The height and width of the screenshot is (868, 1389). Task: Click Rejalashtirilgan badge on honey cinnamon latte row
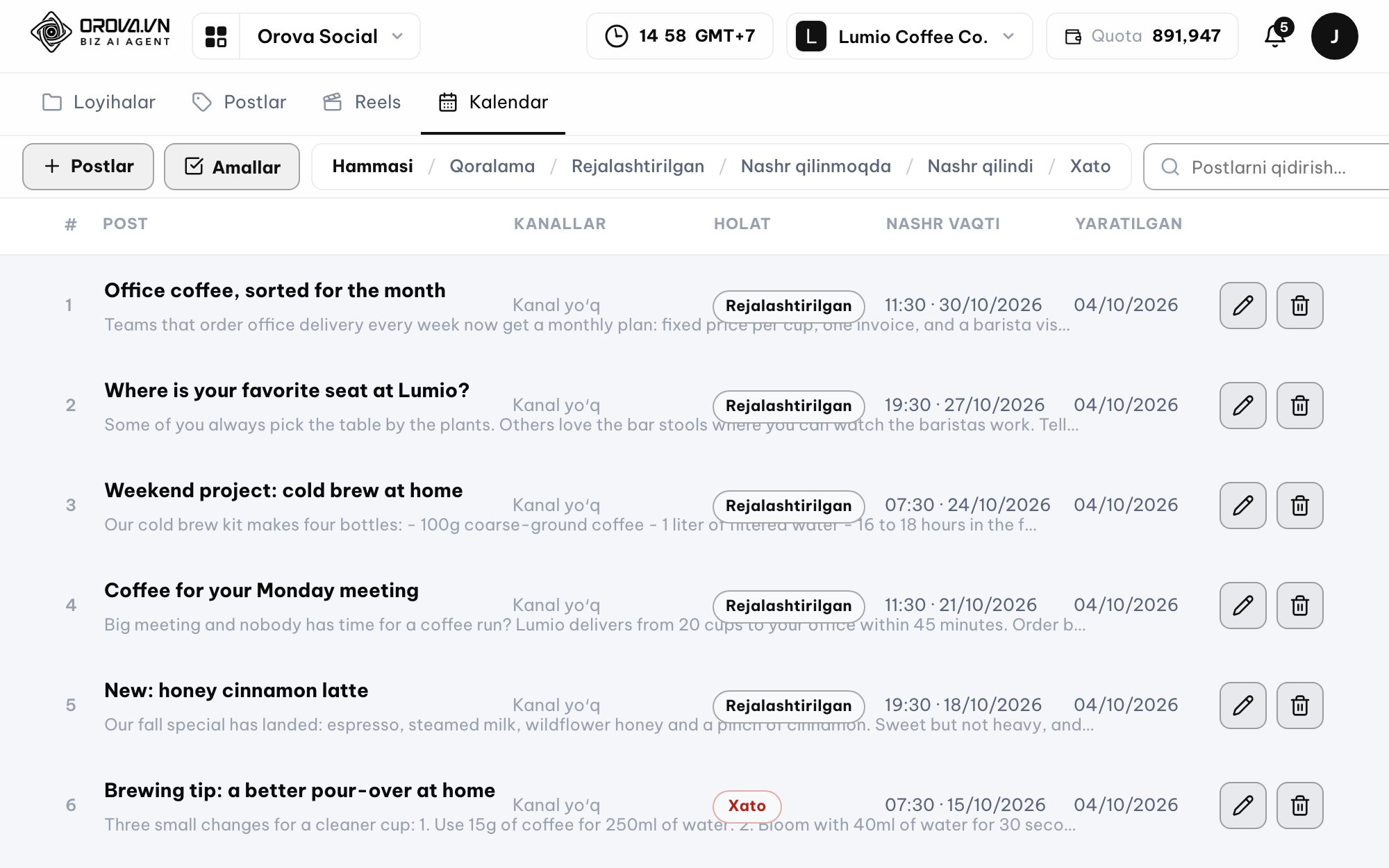point(788,706)
